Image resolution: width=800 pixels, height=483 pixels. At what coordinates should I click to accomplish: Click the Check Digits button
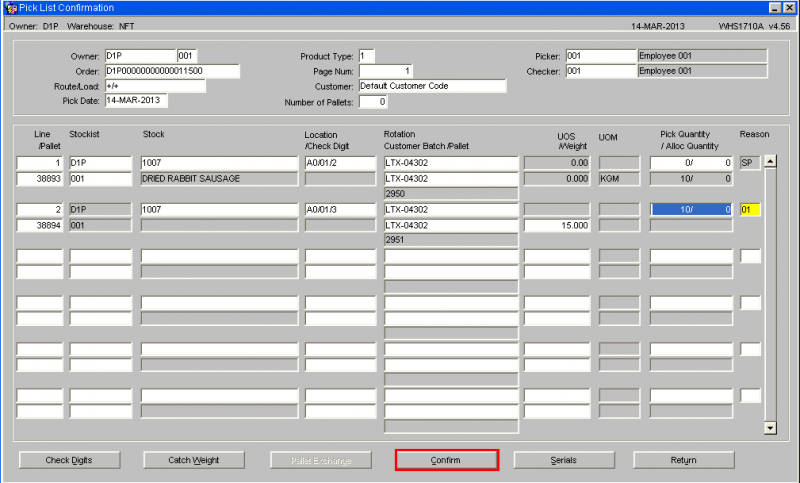tap(69, 460)
